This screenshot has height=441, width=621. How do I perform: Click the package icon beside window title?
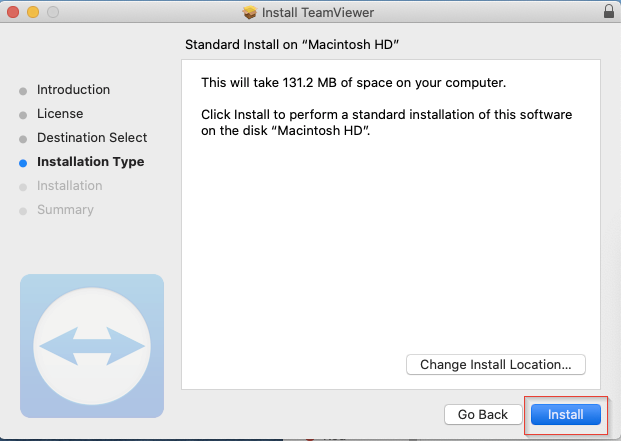tap(250, 13)
